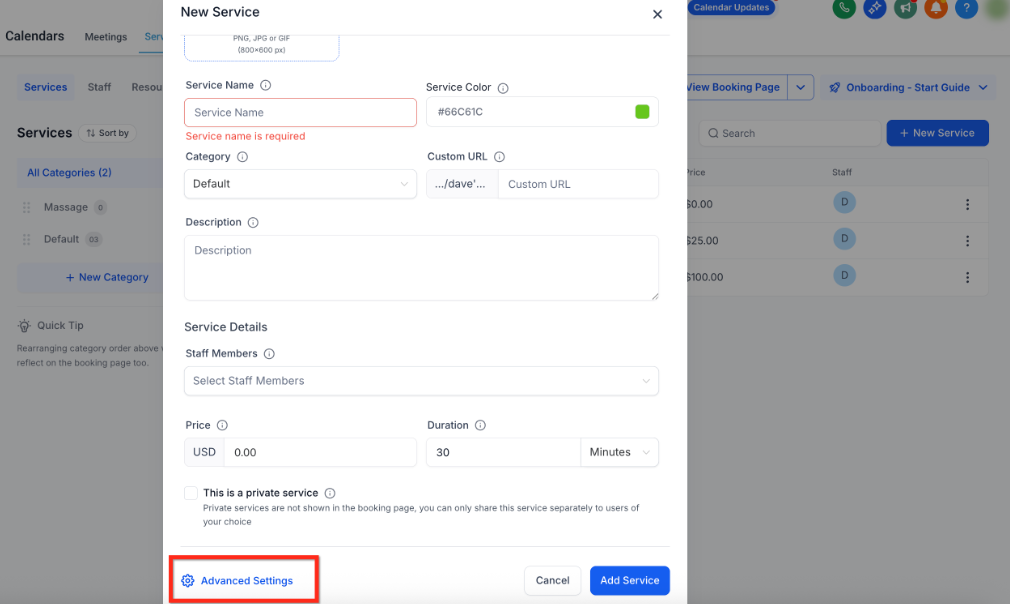
Task: Click the blue help question mark icon
Action: [x=965, y=8]
